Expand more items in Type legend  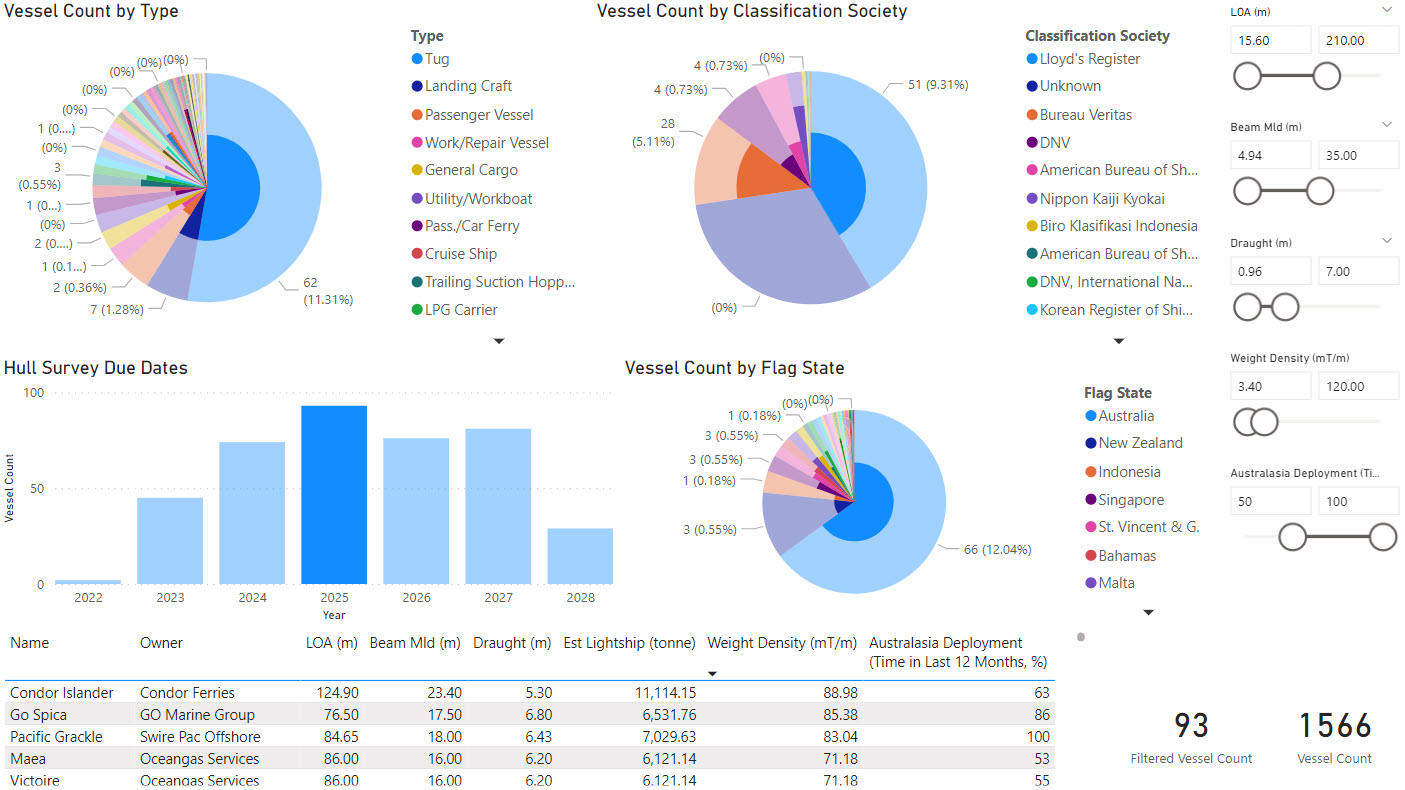tap(499, 341)
